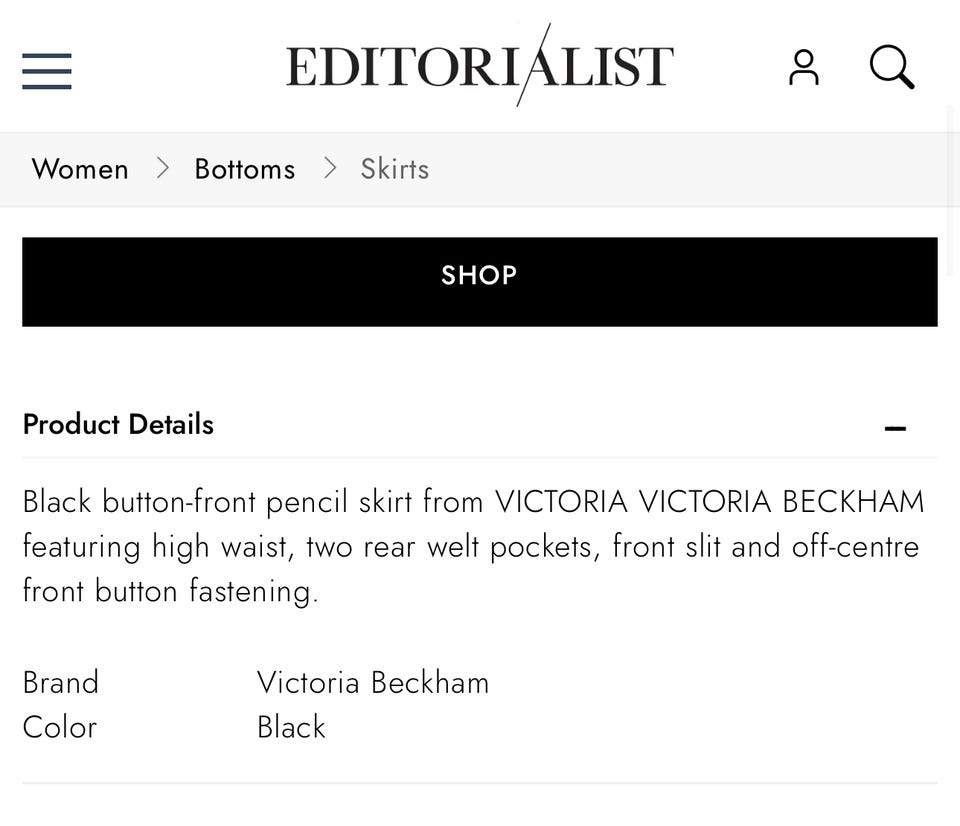Click VICTORIA VICTORIA BECKHAM in the description
Screen dimensions: 960x826
[710, 501]
